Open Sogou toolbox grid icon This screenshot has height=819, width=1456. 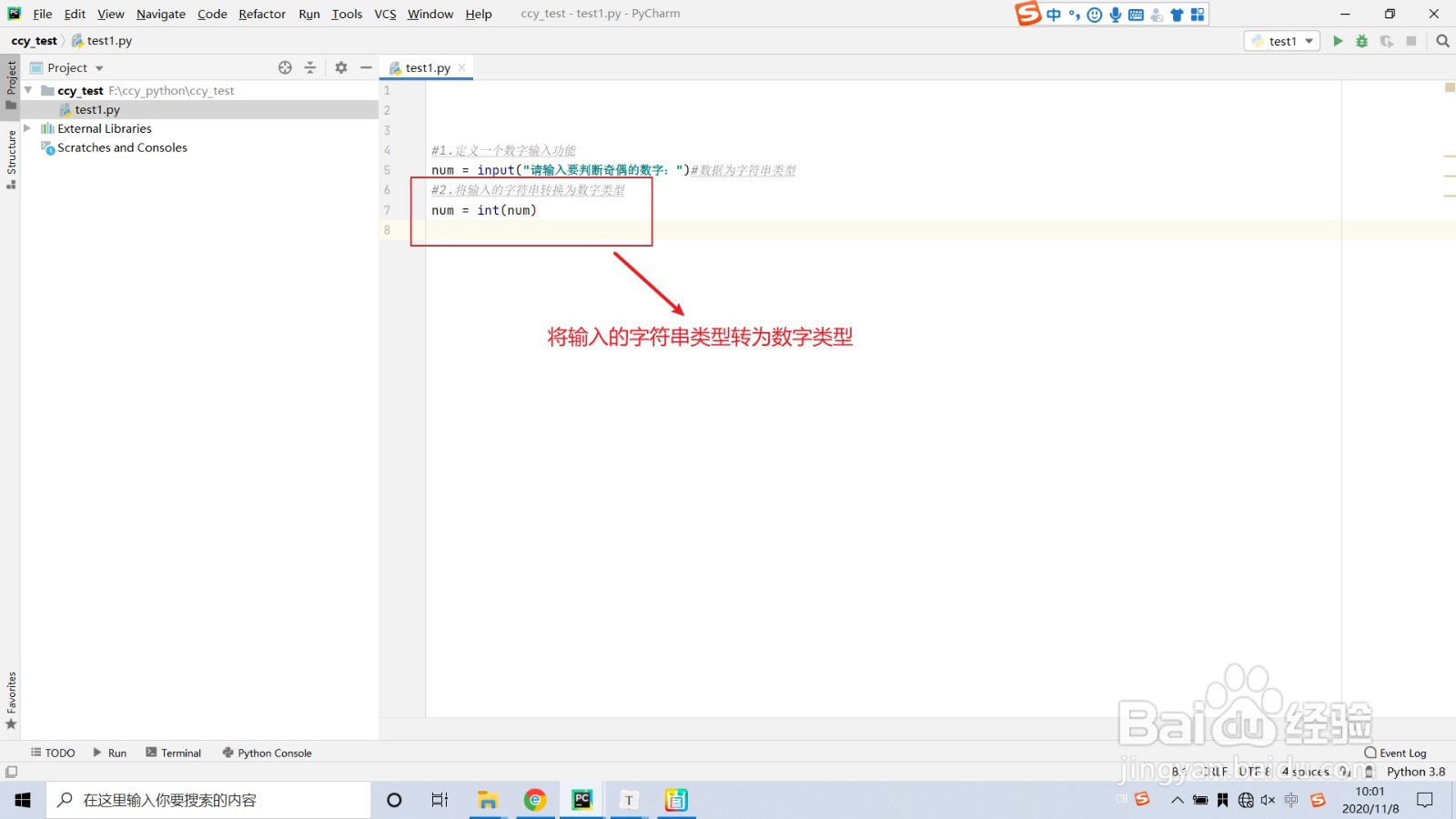1197,15
